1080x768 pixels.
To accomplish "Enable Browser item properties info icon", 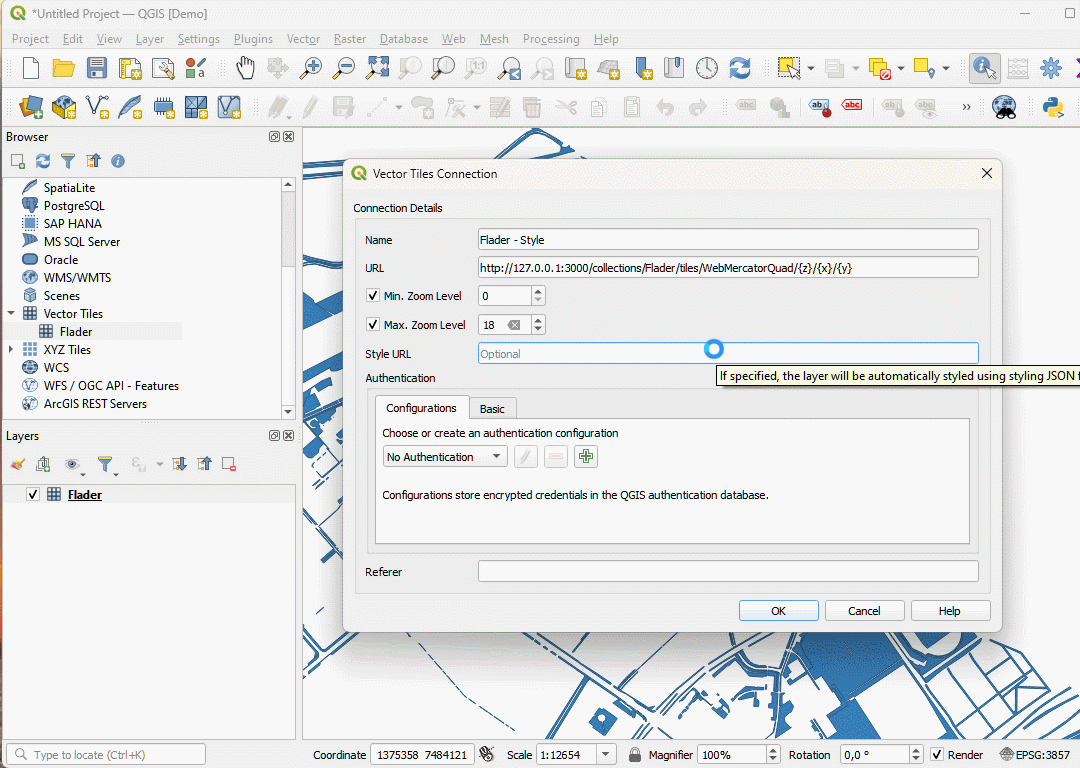I will tap(118, 161).
